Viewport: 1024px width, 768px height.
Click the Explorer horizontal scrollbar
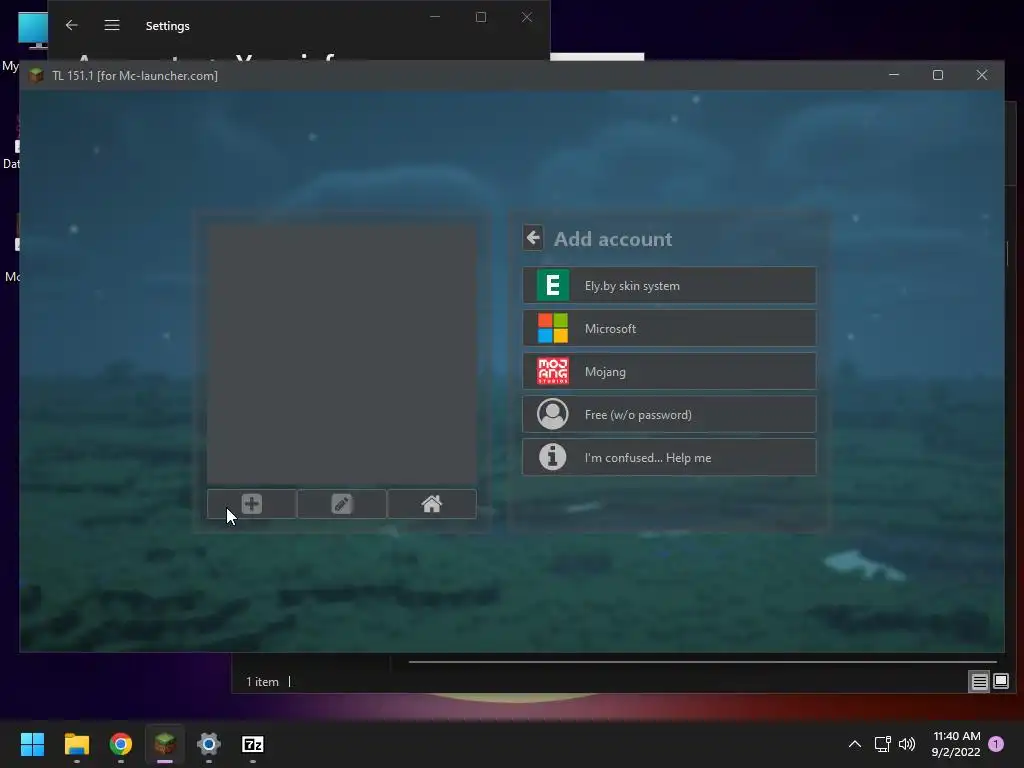click(702, 662)
